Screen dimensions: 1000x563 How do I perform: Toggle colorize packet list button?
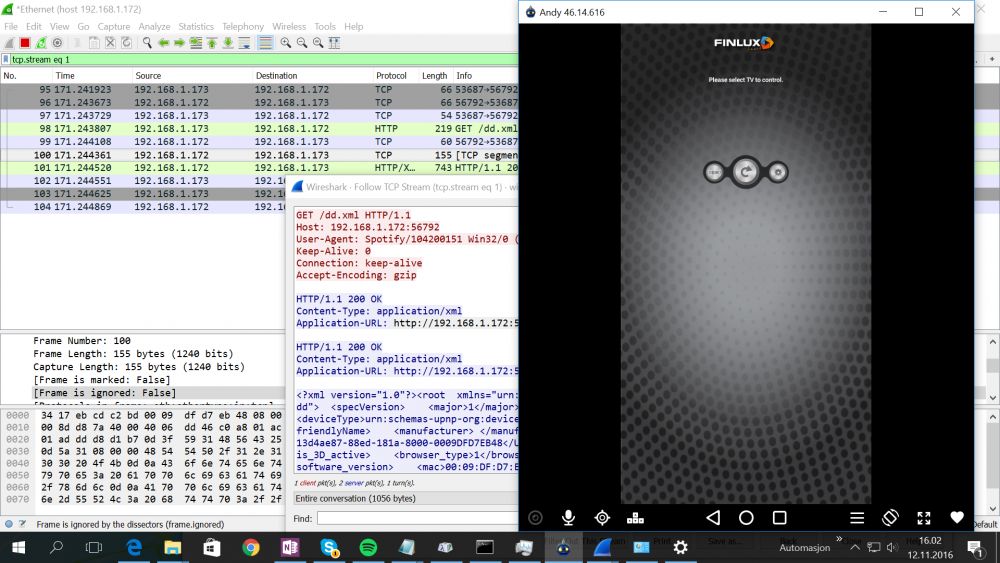click(x=265, y=43)
